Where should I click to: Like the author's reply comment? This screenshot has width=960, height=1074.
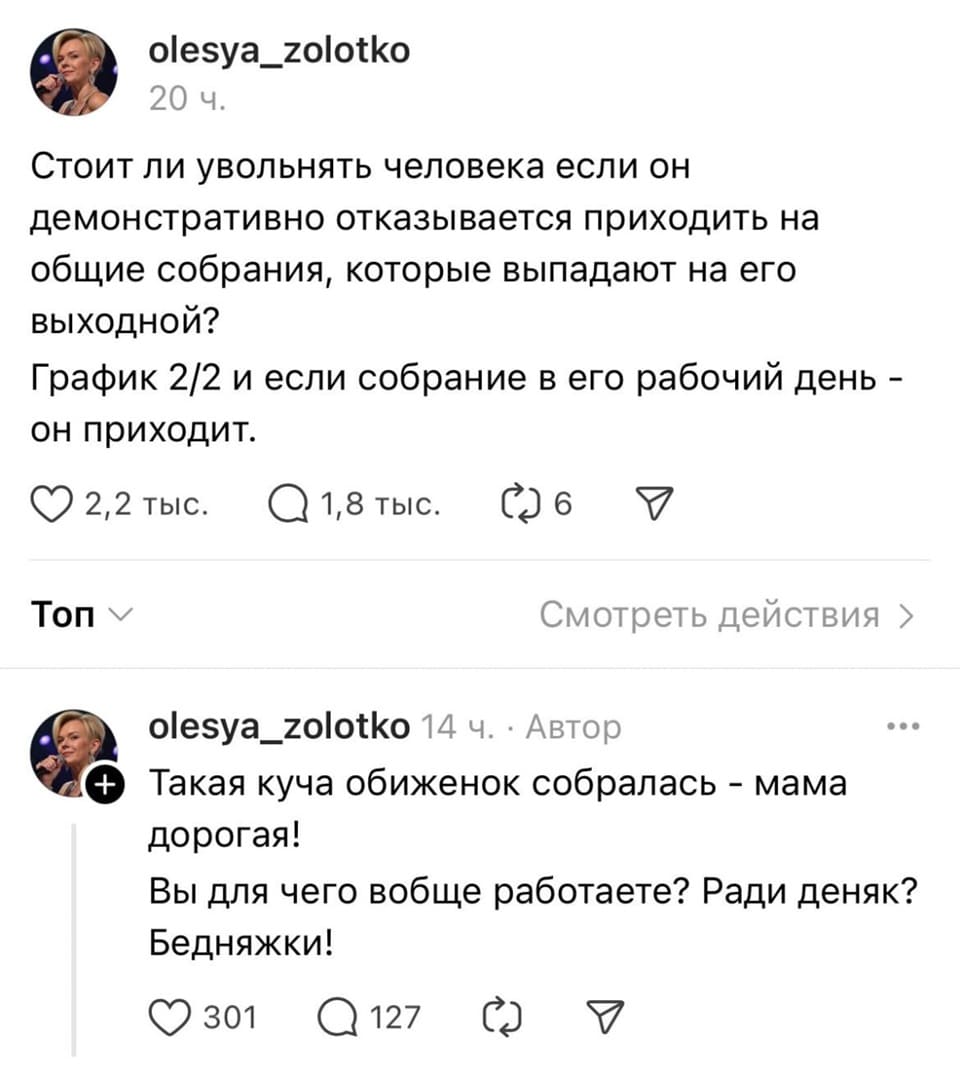pos(169,1018)
